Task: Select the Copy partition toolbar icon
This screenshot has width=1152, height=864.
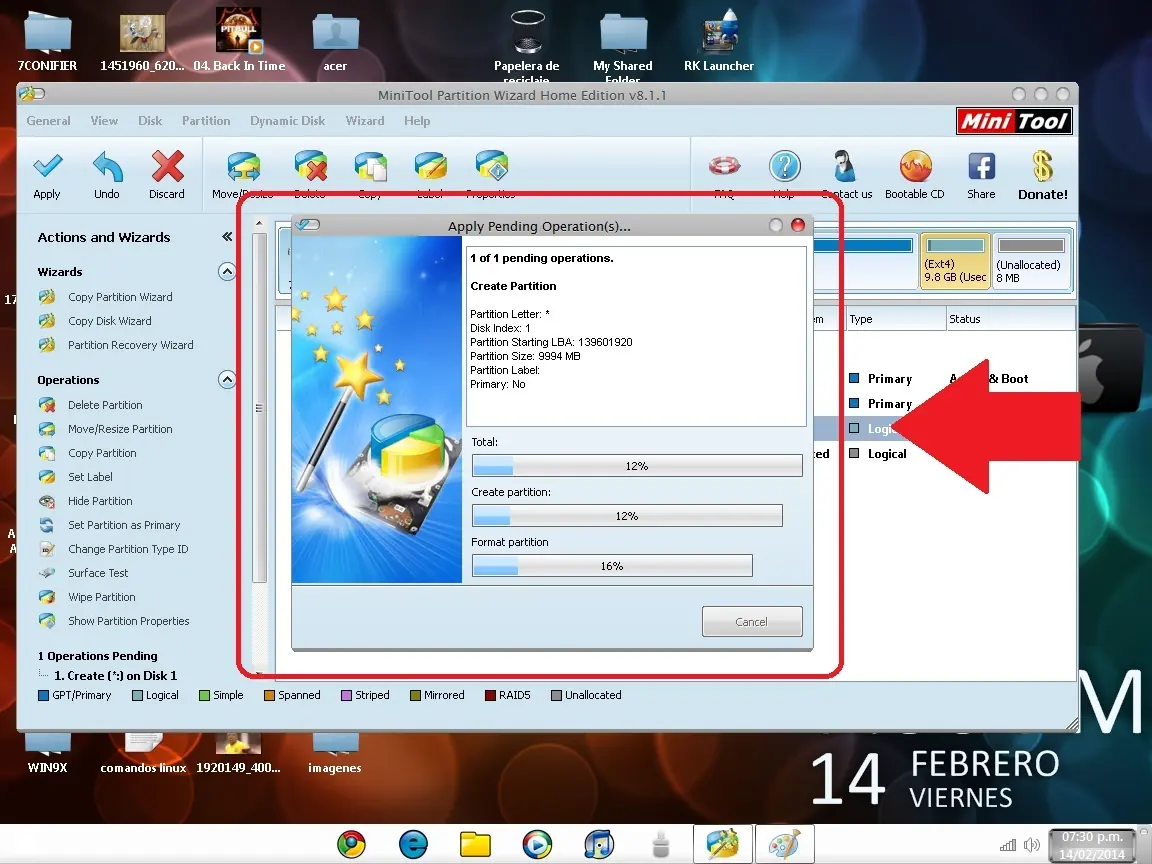Action: (370, 167)
